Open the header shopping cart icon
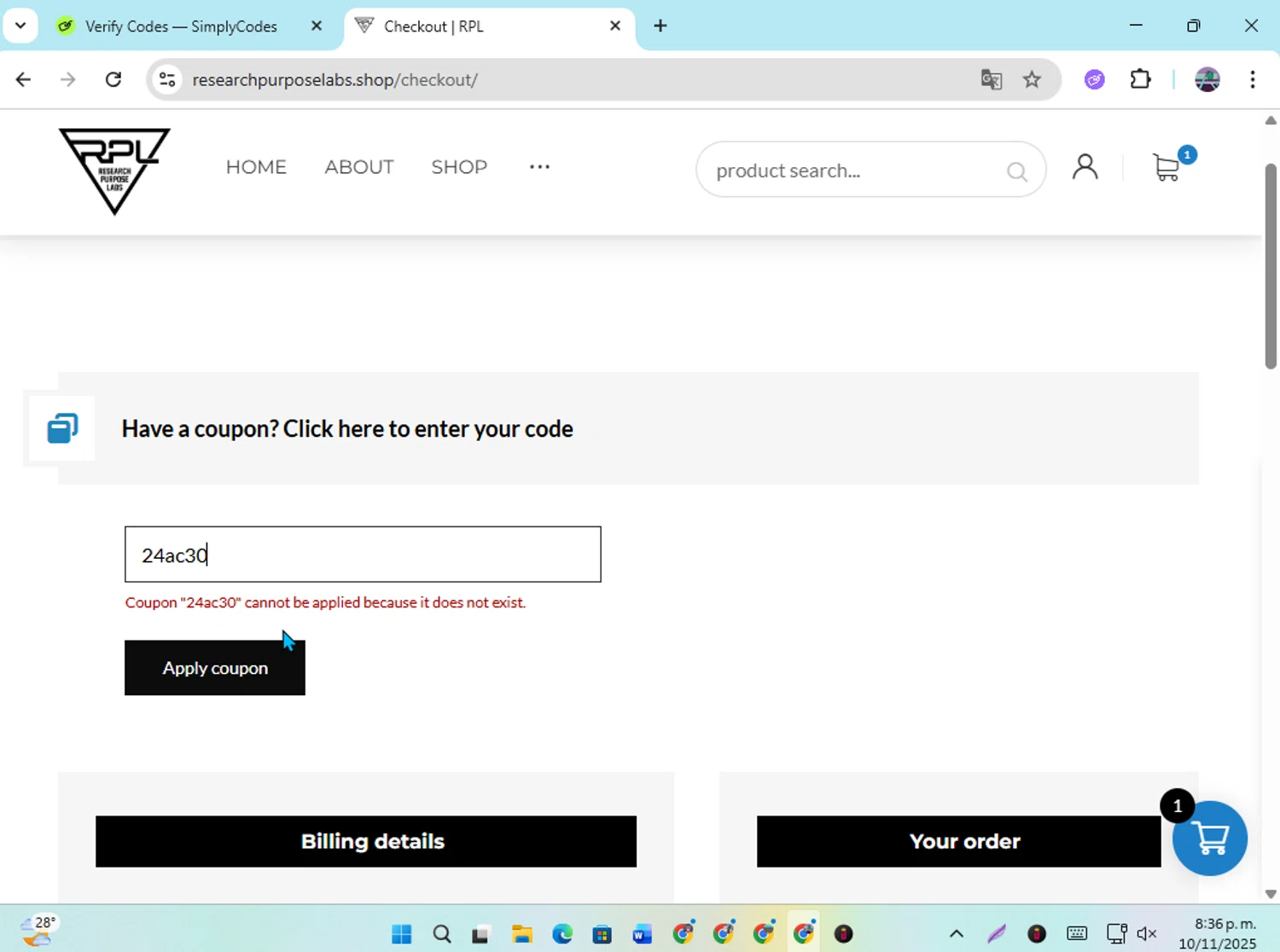The width and height of the screenshot is (1280, 952). [1167, 167]
